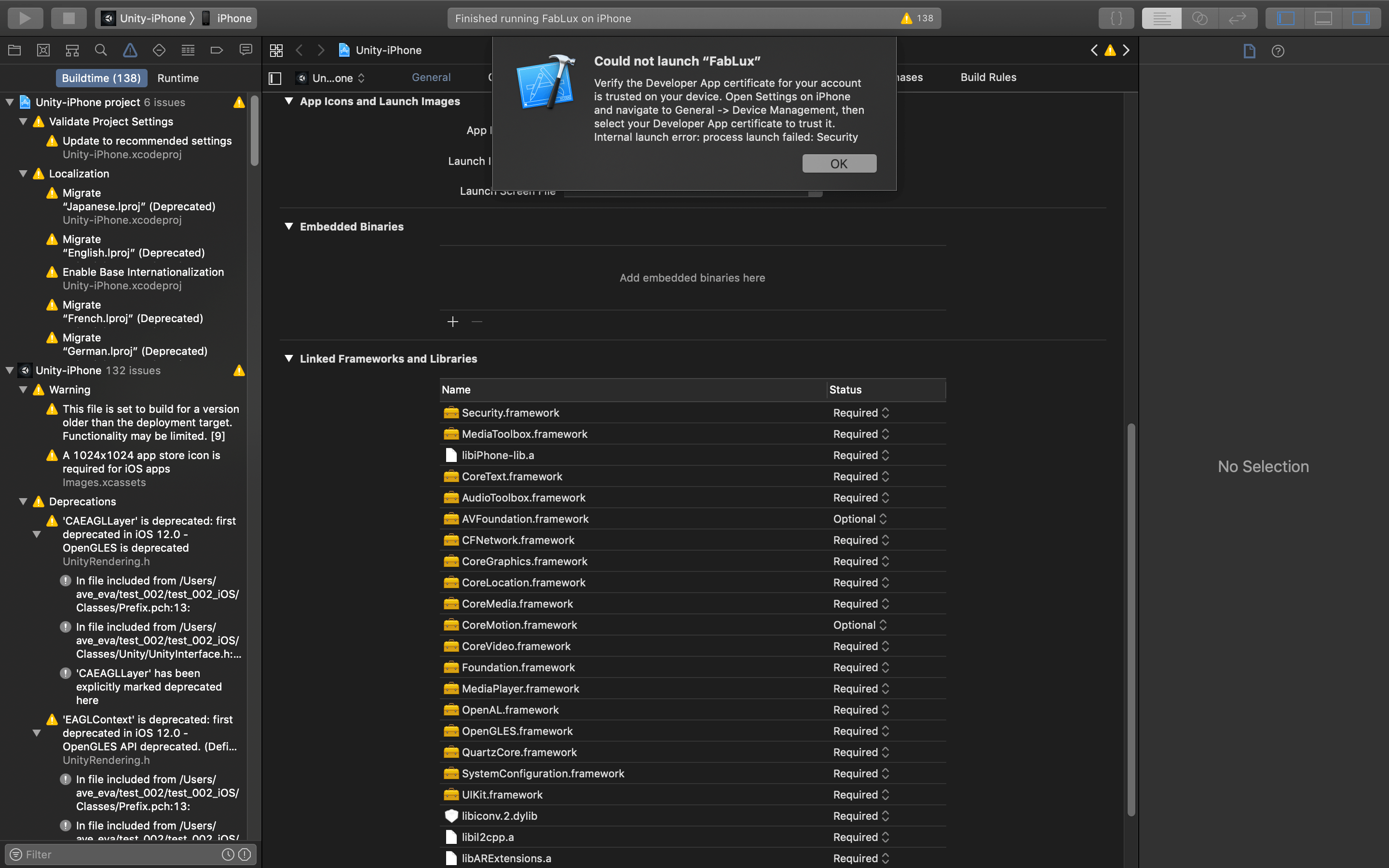This screenshot has height=868, width=1389.
Task: Open the Report navigator speech icon
Action: (x=245, y=51)
